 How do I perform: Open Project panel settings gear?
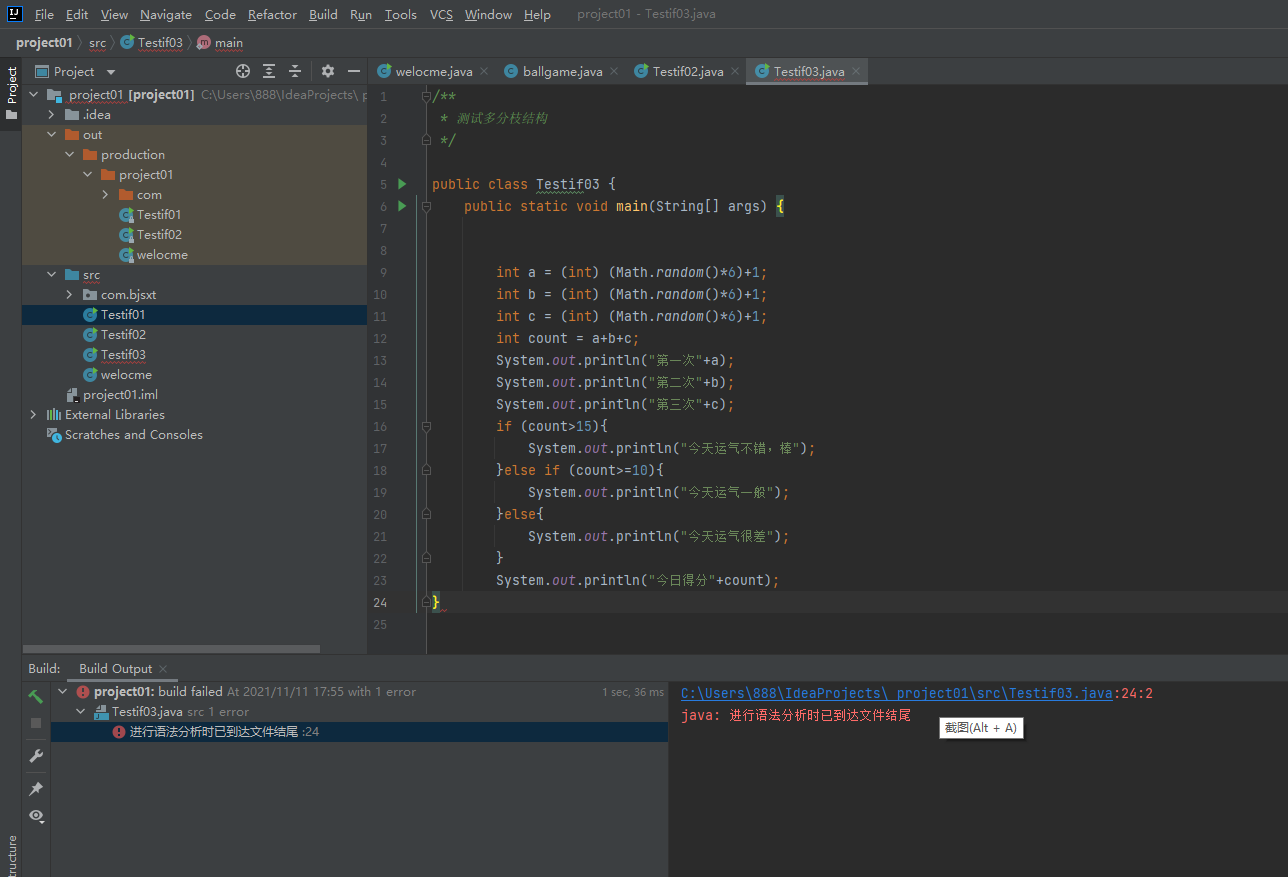coord(328,71)
